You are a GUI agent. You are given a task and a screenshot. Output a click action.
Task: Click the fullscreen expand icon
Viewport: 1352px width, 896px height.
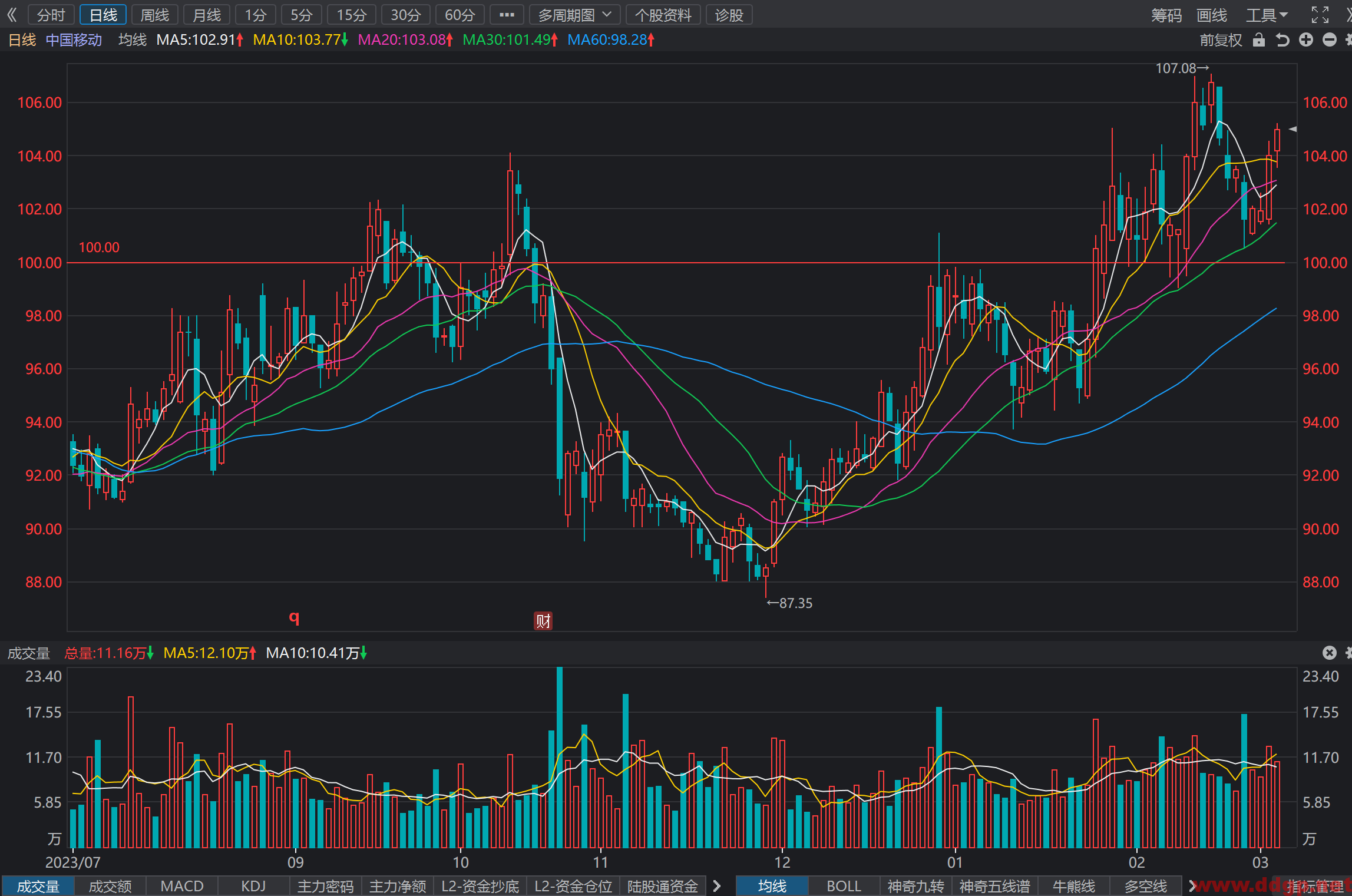pos(1320,15)
